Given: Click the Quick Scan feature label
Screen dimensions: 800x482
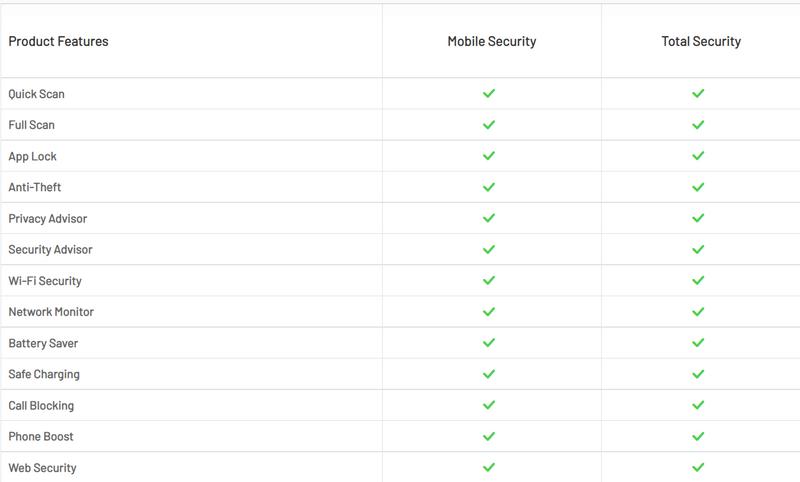Looking at the screenshot, I should [x=36, y=94].
